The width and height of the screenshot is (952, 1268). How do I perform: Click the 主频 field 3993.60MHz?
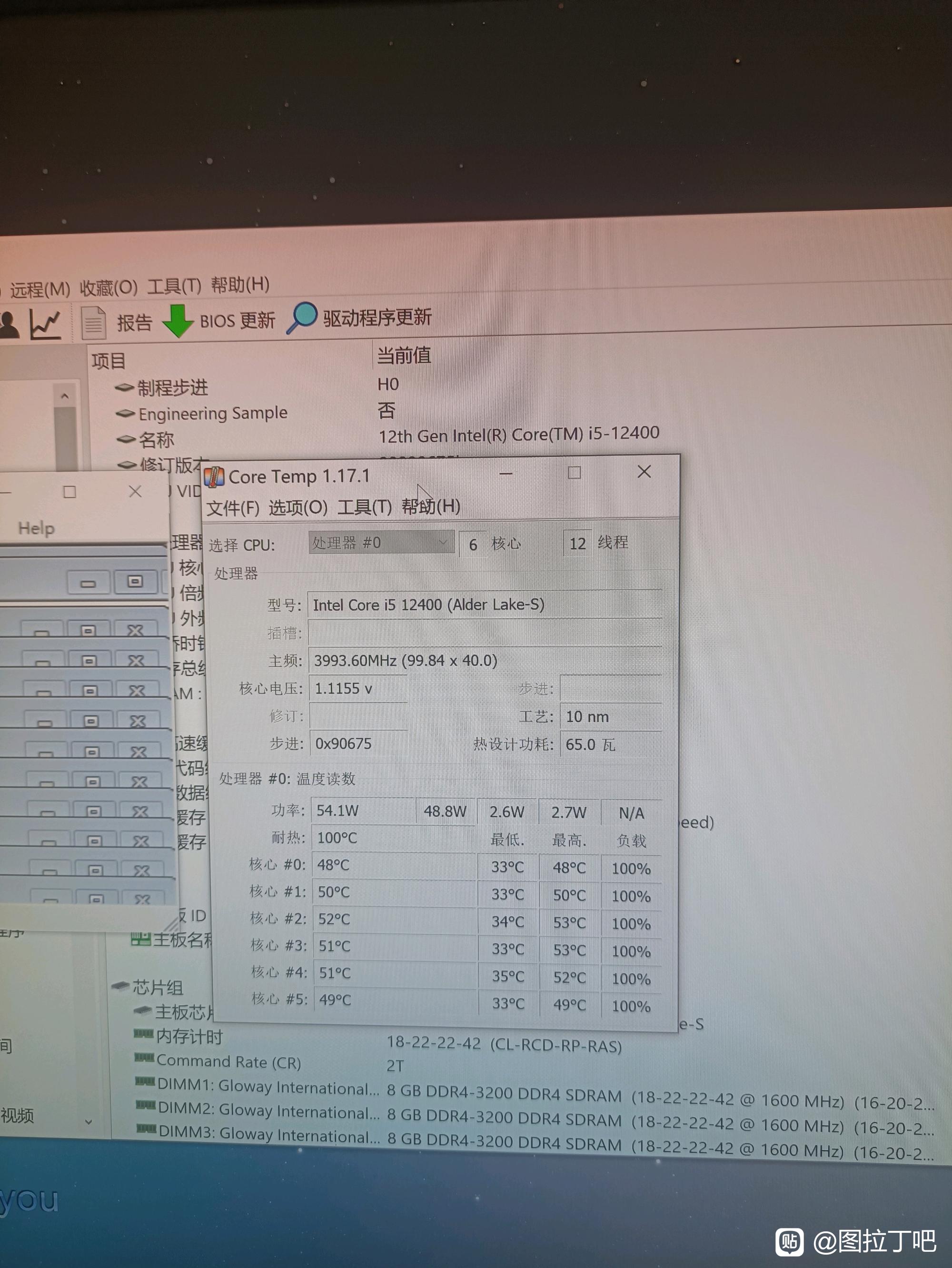485,660
